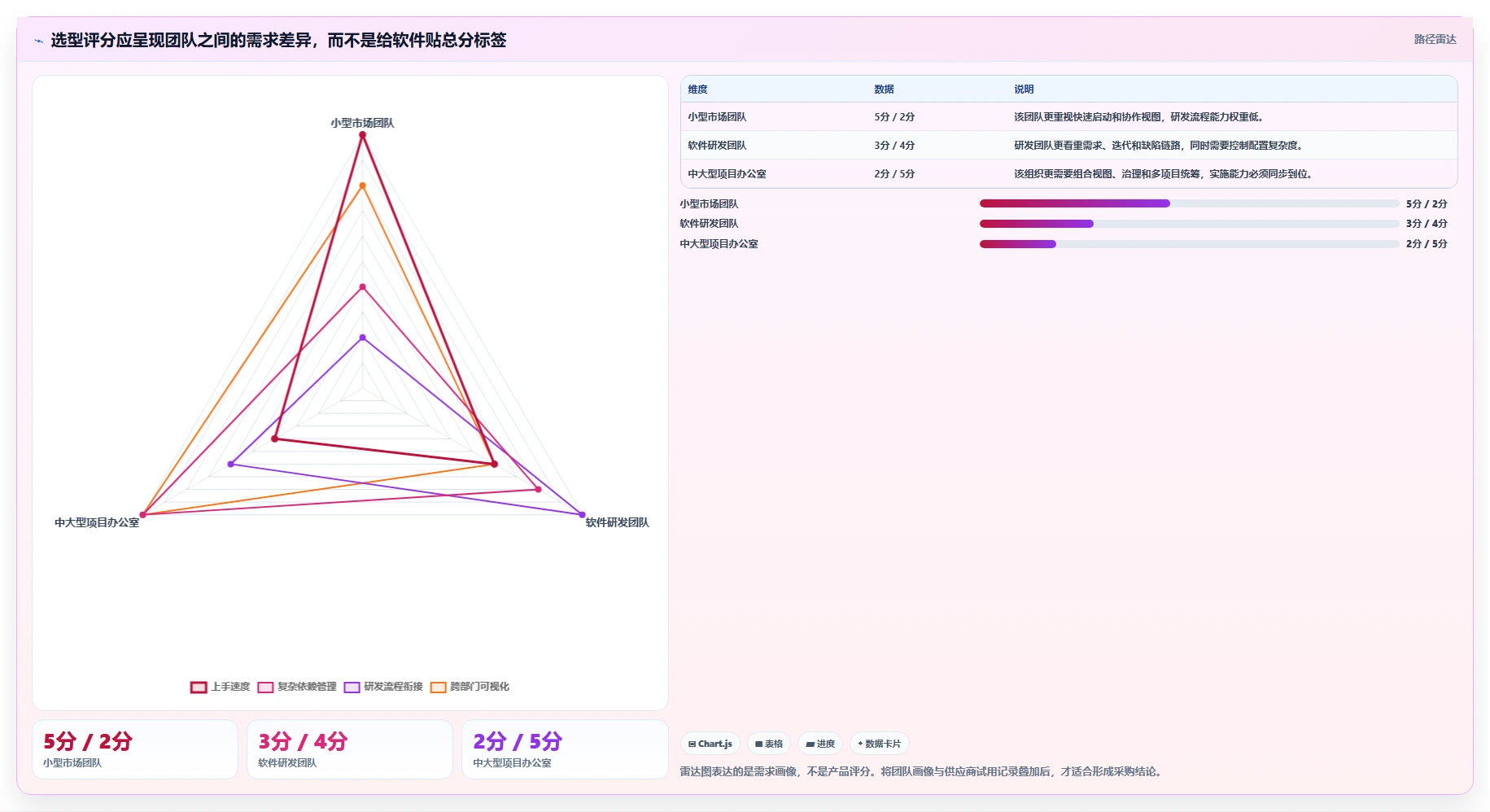Toggle the 研发流程衔接 legend series

click(x=383, y=687)
